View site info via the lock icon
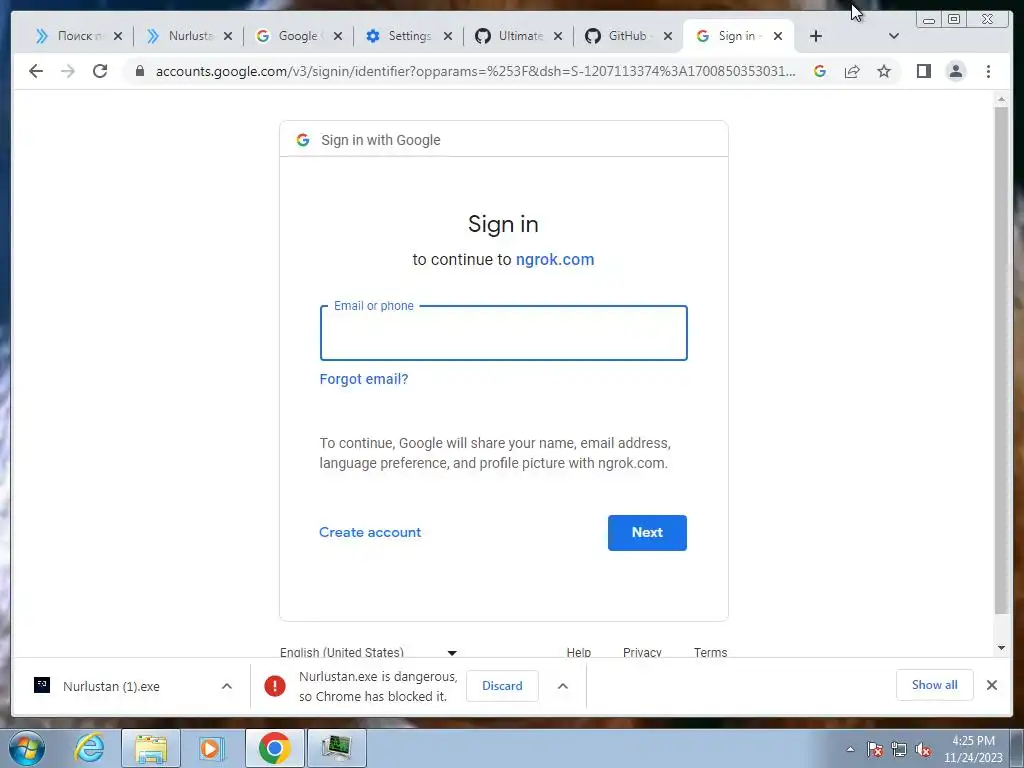The height and width of the screenshot is (768, 1024). coord(140,71)
